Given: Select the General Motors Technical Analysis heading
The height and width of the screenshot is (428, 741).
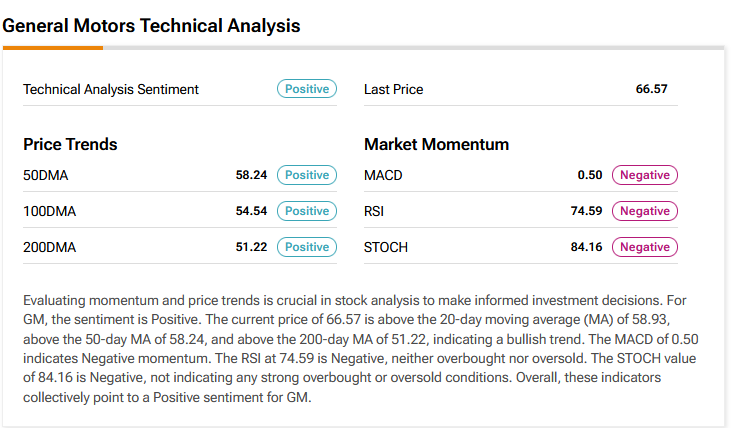Looking at the screenshot, I should click(151, 25).
